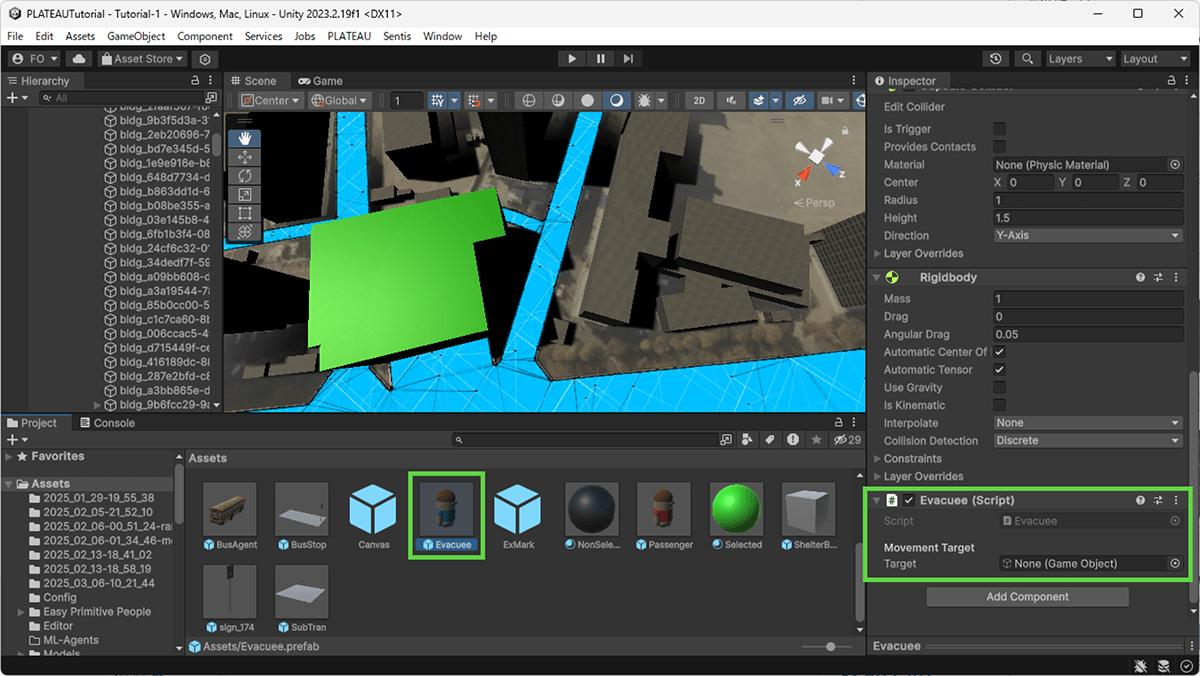Switch to the Console tab

106,423
